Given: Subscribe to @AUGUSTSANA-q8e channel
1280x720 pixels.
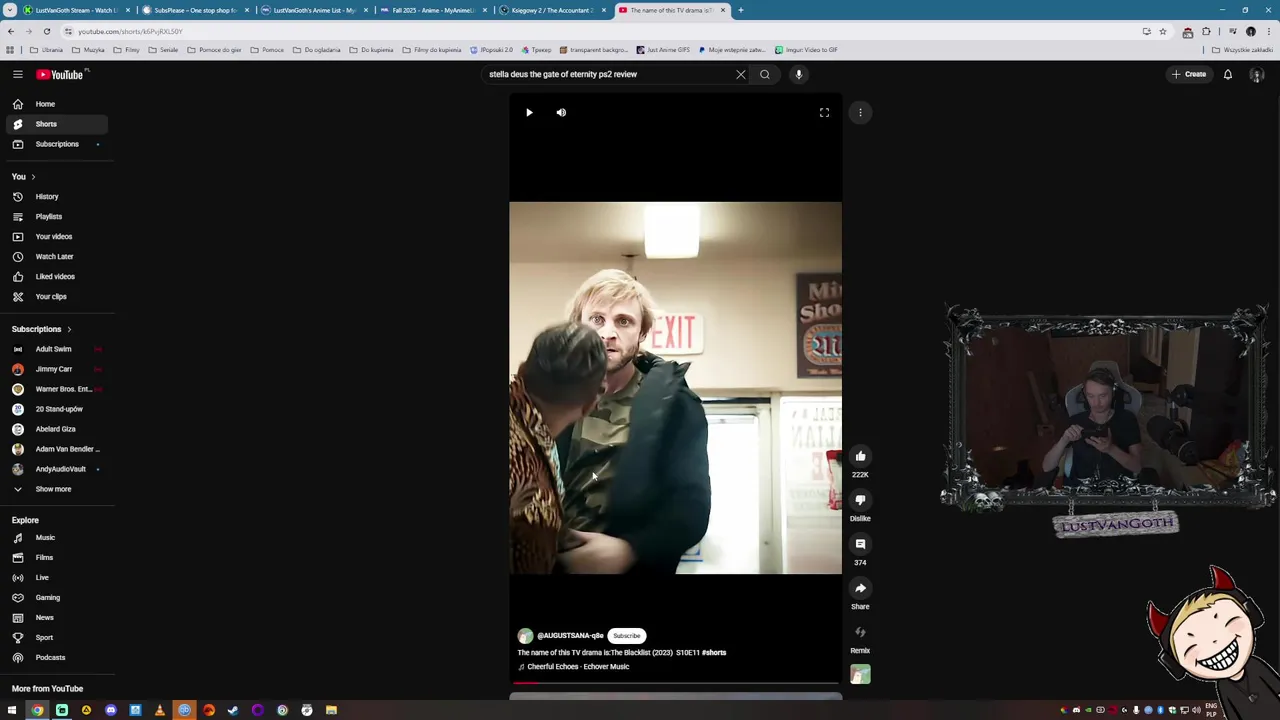Looking at the screenshot, I should click(x=627, y=636).
